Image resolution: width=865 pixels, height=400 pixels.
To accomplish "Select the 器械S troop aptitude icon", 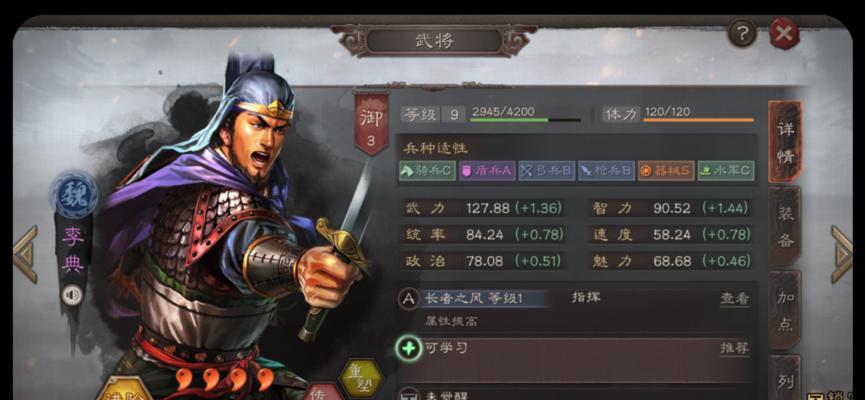I will 666,170.
